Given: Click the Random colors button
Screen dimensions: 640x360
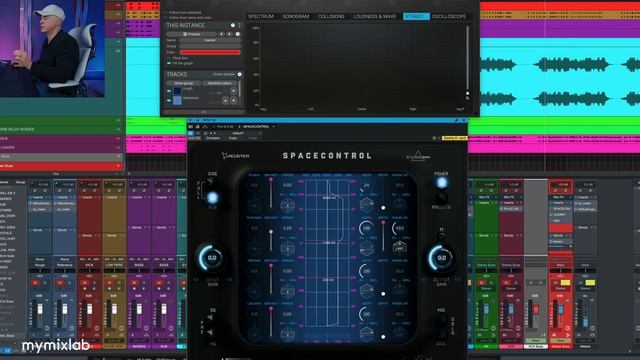Looking at the screenshot, I should point(220,83).
